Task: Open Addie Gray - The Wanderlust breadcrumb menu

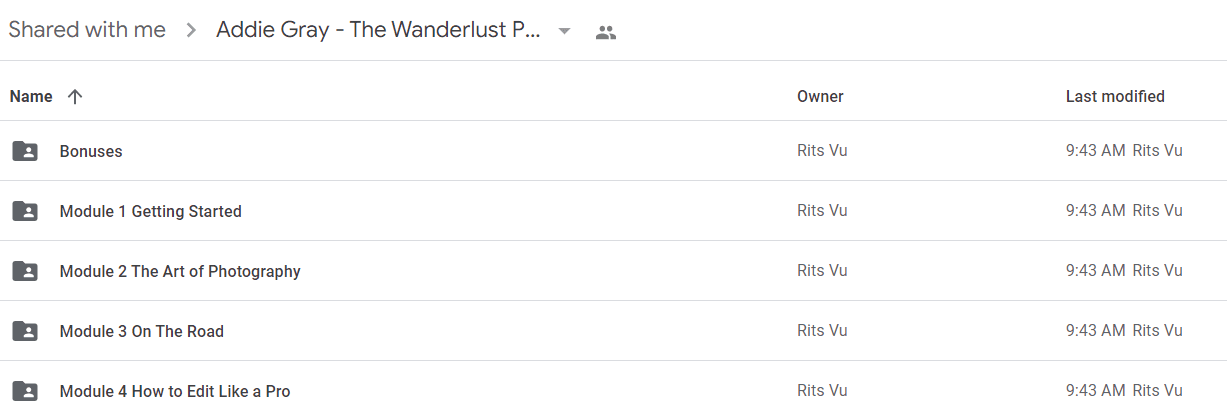Action: point(379,31)
